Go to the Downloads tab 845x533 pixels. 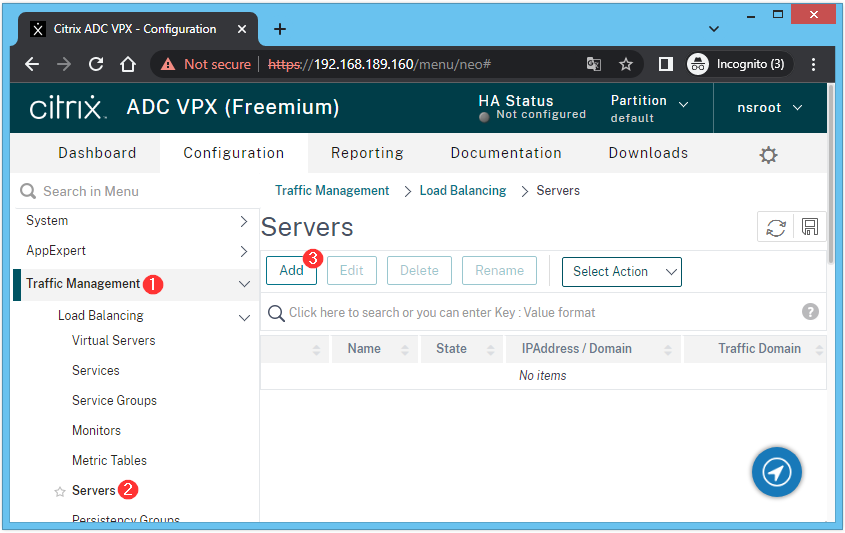[x=648, y=153]
